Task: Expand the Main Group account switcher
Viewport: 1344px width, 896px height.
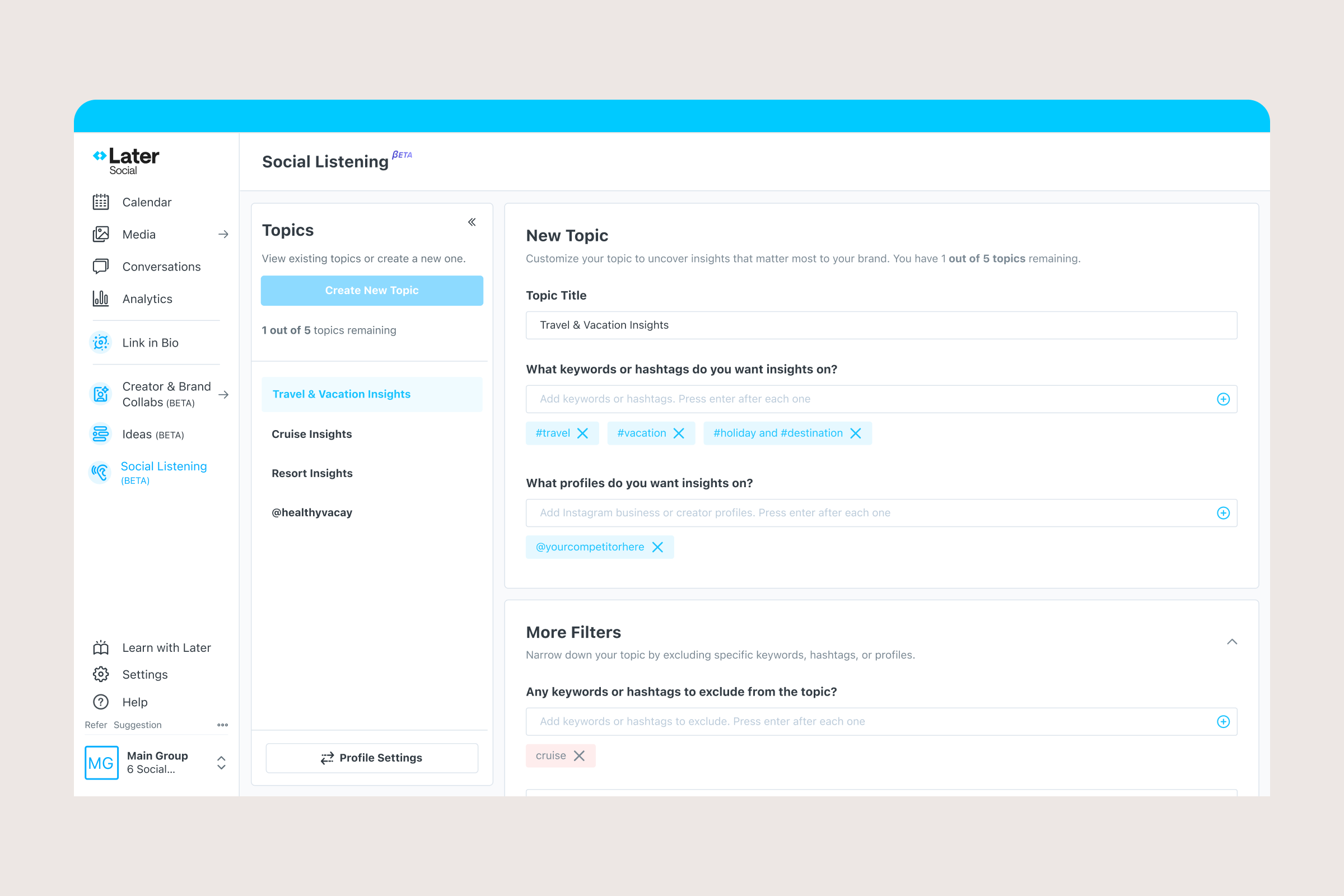Action: 221,762
